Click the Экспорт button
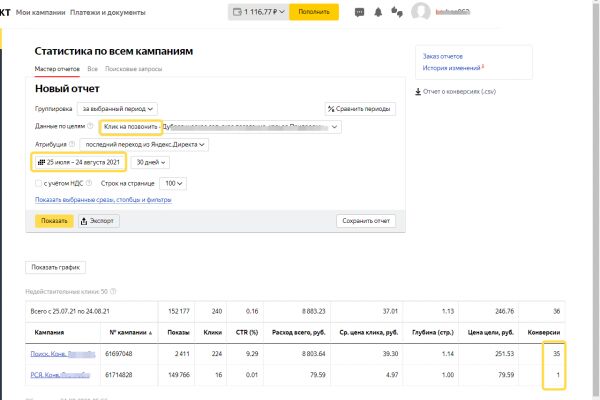 point(99,221)
